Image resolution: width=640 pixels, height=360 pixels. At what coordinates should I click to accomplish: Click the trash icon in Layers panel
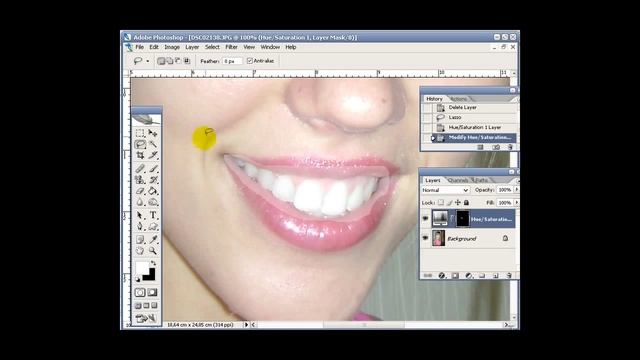(x=509, y=276)
